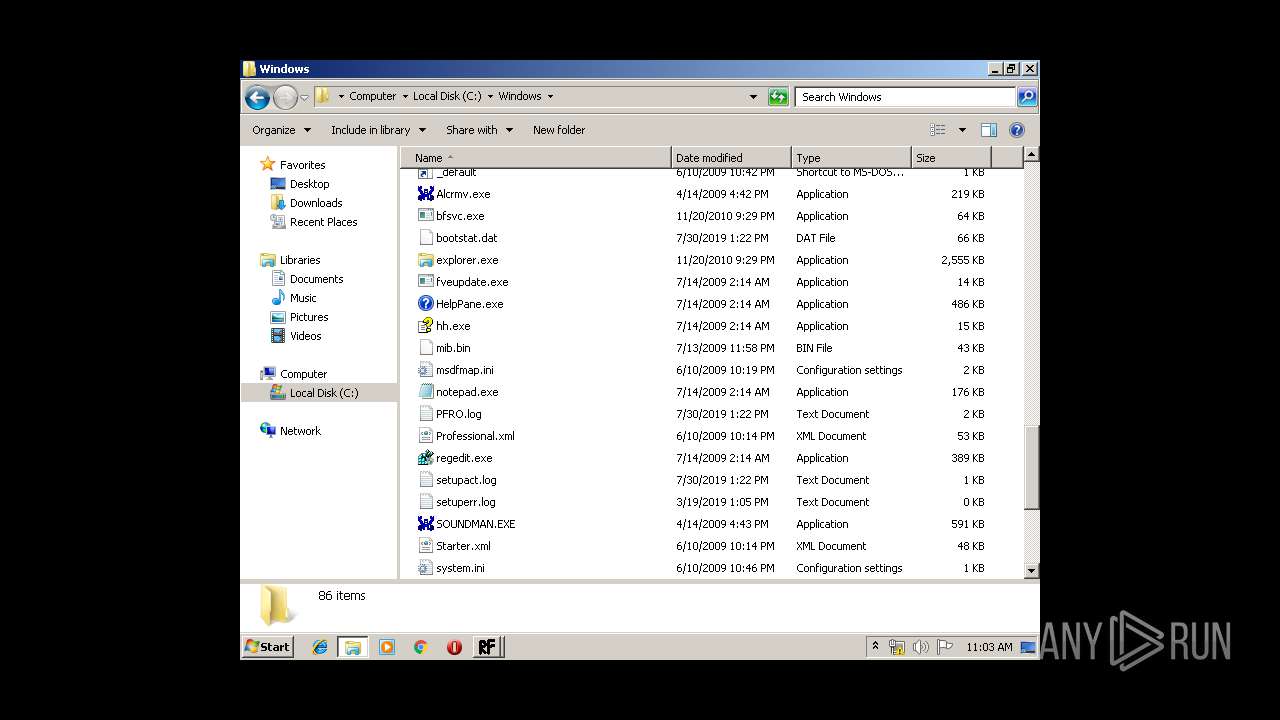The height and width of the screenshot is (720, 1280).
Task: Select the HelpPane.exe file icon
Action: [x=426, y=304]
